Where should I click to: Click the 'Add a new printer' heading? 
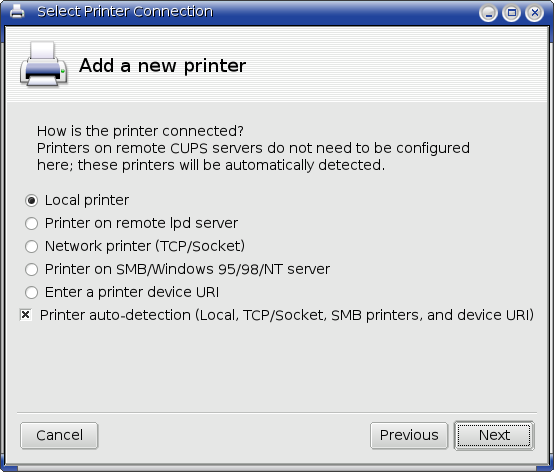click(163, 66)
